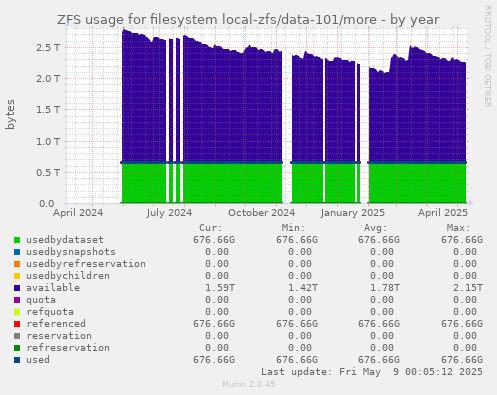Click the April 2025 x-axis label
The height and width of the screenshot is (395, 497).
point(443,213)
